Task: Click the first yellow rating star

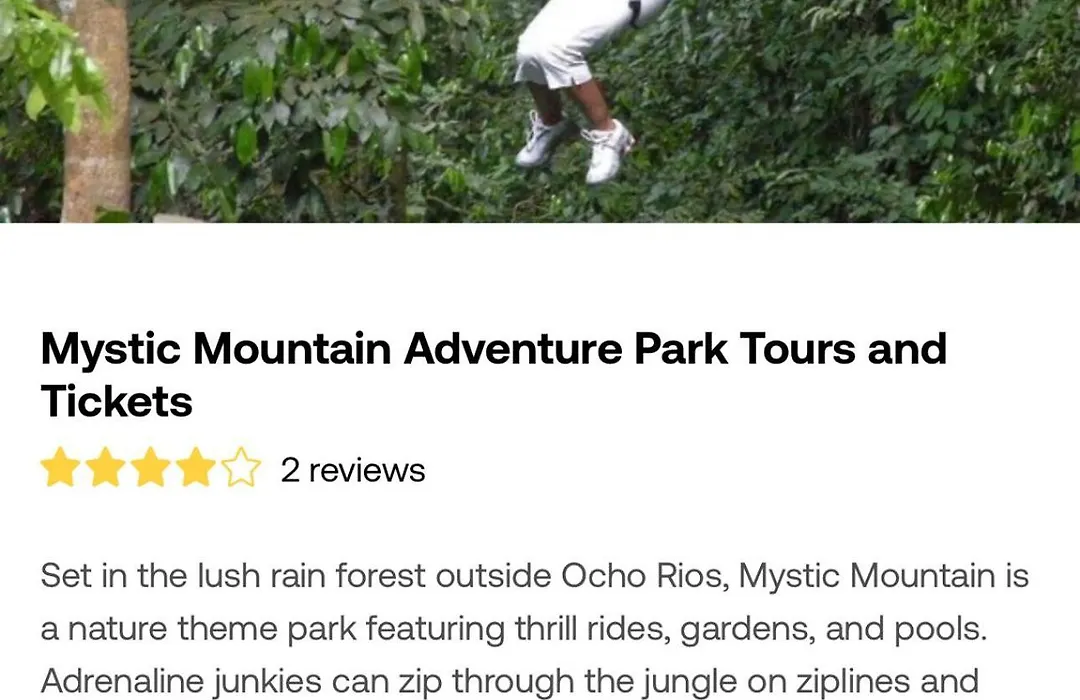Action: [61, 468]
